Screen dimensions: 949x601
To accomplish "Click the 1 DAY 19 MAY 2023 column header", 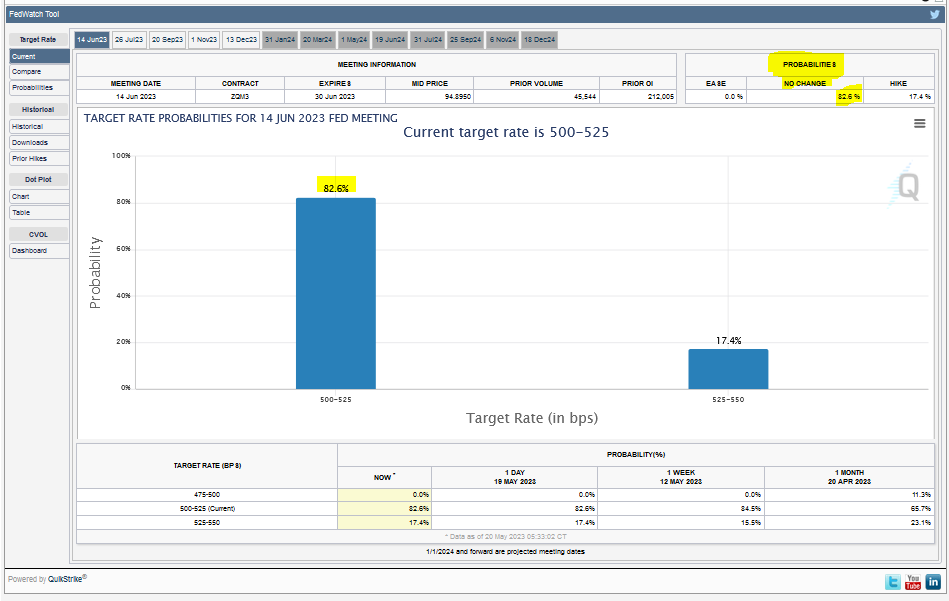I will (x=514, y=477).
